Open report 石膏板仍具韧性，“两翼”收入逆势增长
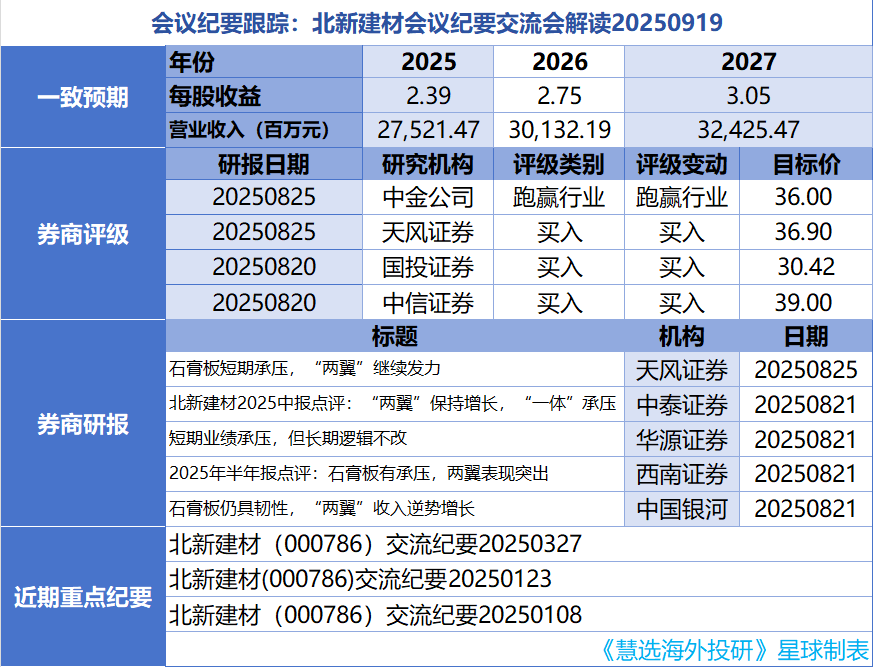The image size is (873, 667). click(x=395, y=508)
